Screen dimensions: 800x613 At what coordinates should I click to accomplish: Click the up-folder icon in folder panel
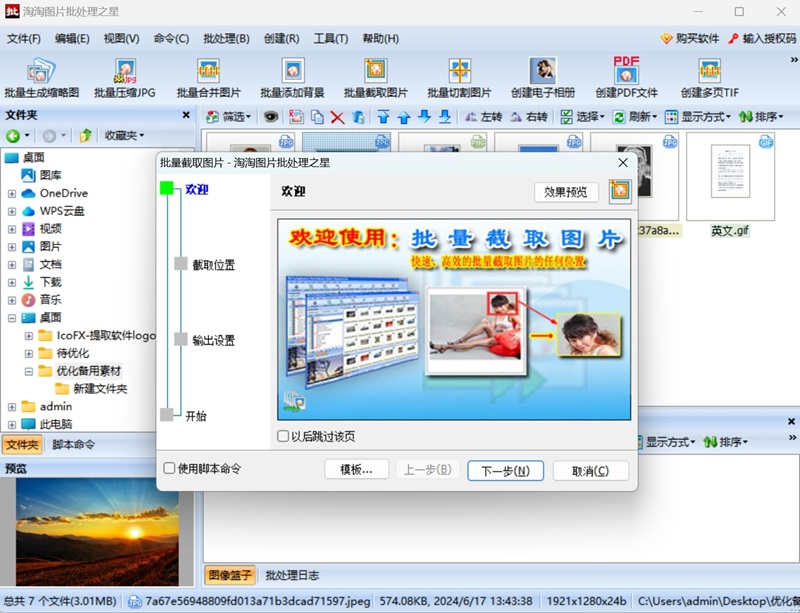85,135
